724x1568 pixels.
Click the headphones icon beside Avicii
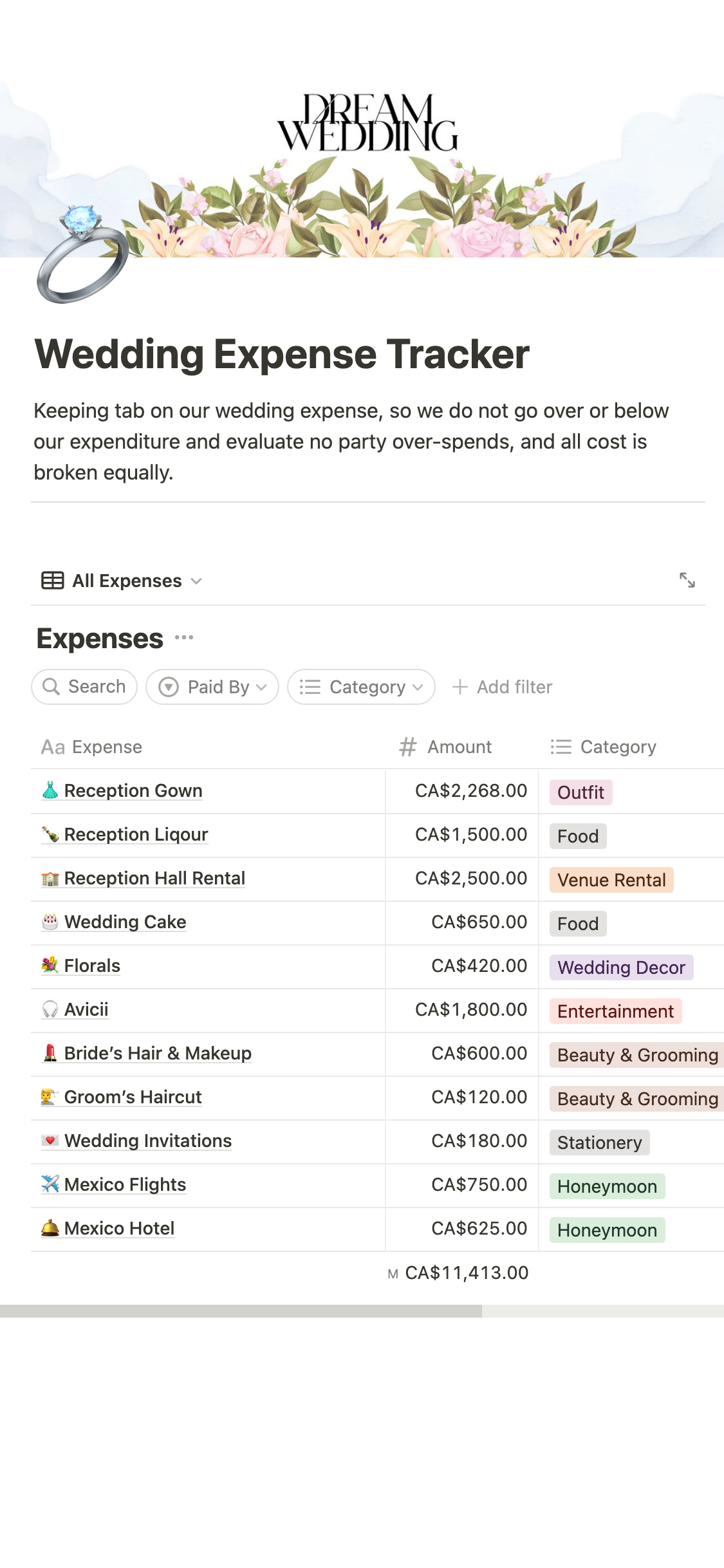pos(50,1009)
